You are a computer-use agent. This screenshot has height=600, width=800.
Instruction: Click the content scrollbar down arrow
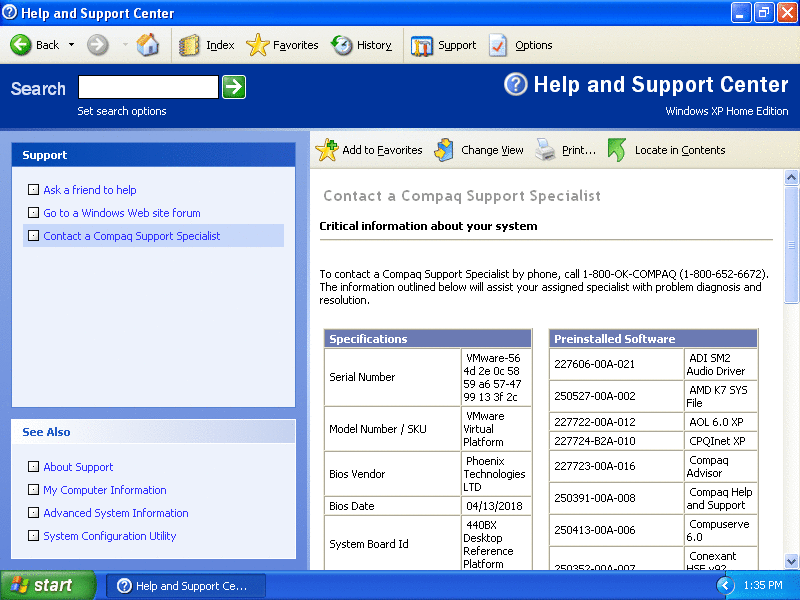(x=791, y=561)
